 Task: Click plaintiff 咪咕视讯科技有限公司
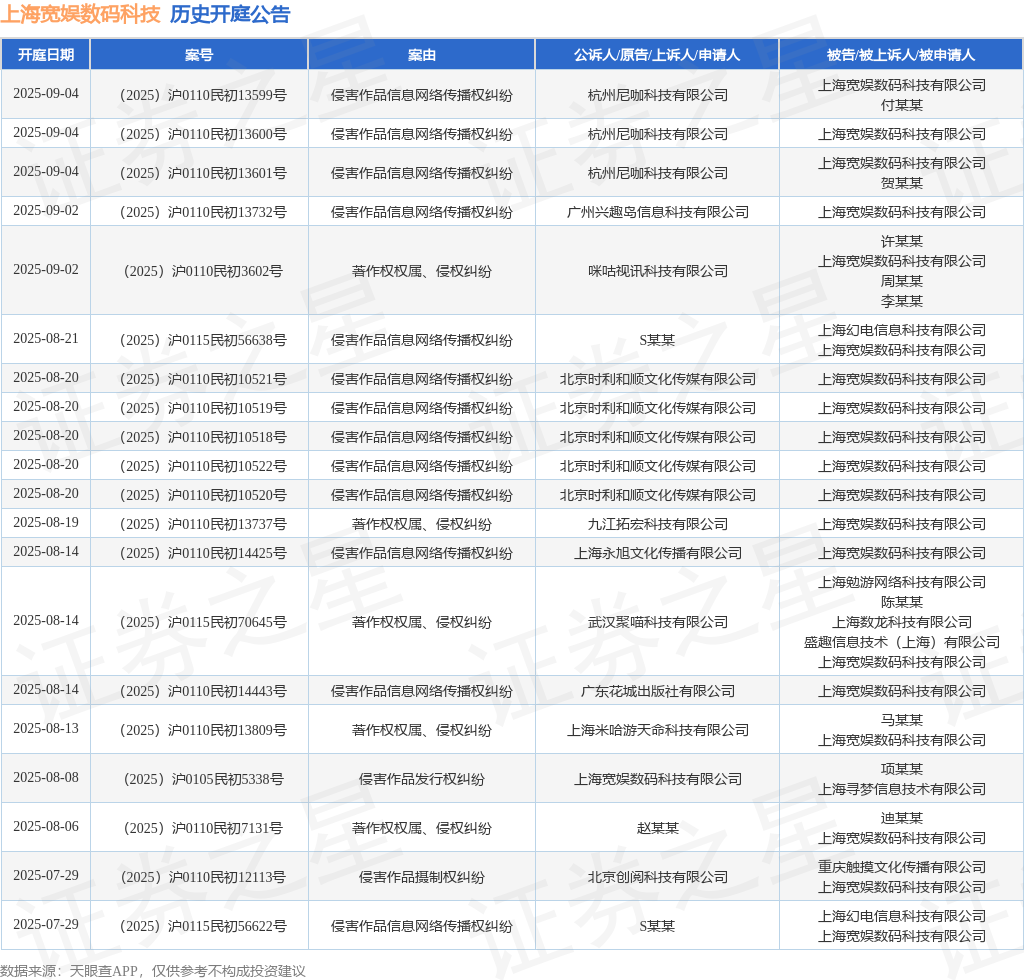coord(658,272)
